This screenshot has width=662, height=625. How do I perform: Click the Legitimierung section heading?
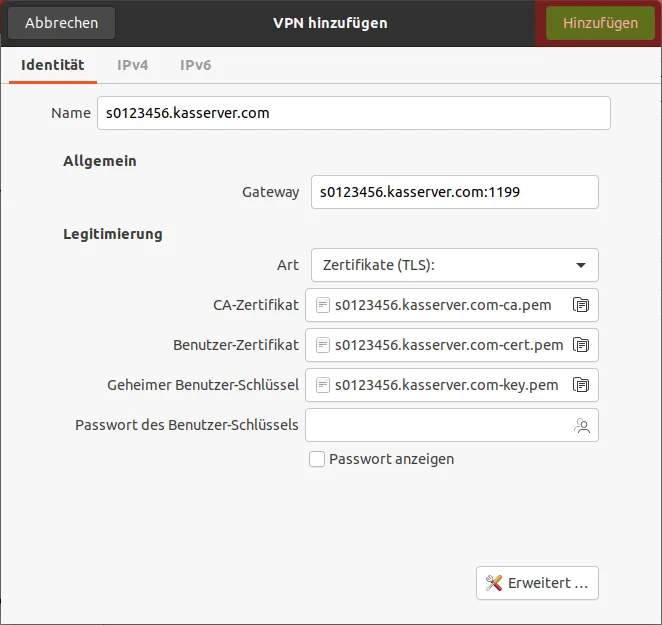tap(113, 234)
